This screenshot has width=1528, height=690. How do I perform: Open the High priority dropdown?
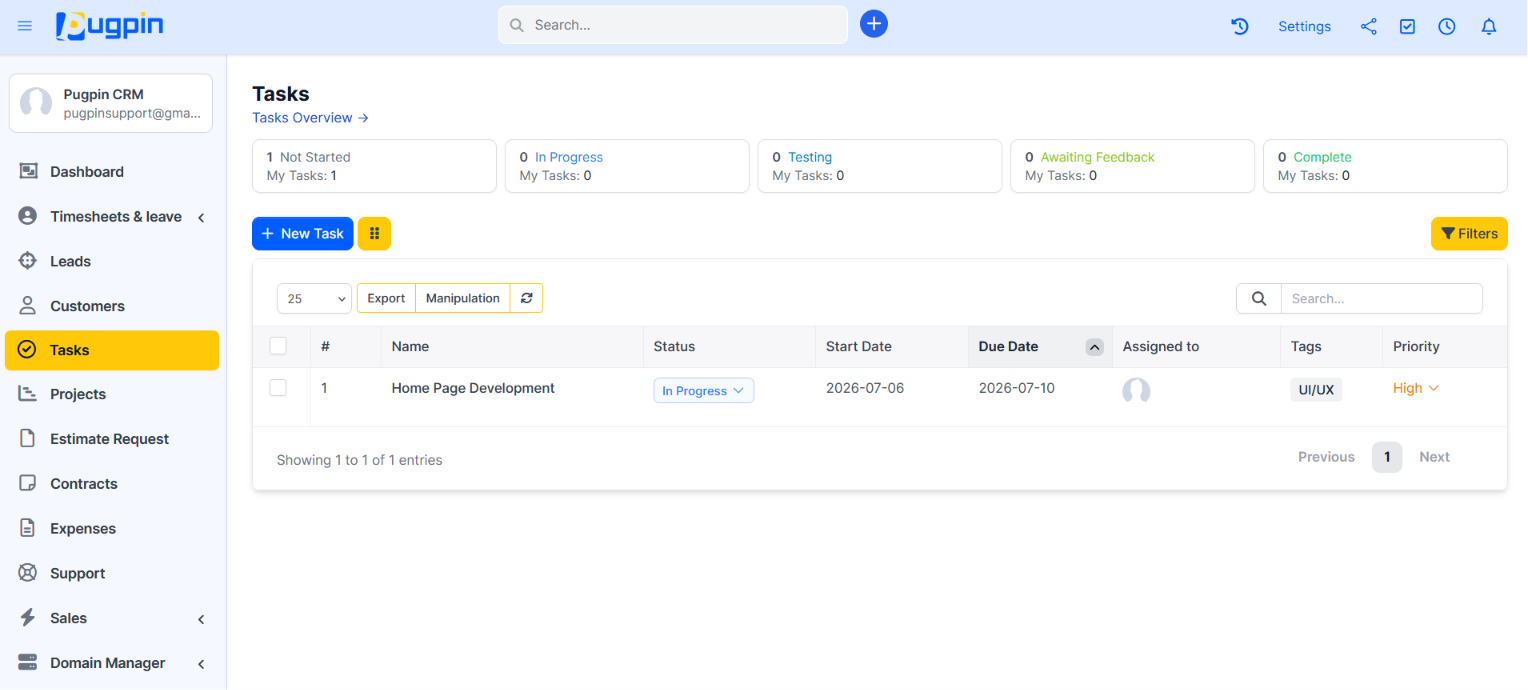1416,388
